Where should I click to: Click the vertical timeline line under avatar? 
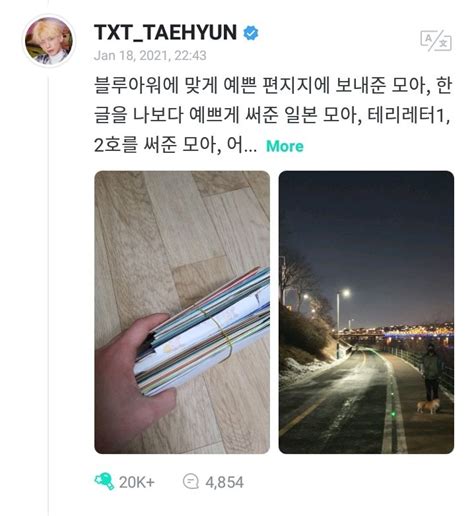click(x=49, y=293)
